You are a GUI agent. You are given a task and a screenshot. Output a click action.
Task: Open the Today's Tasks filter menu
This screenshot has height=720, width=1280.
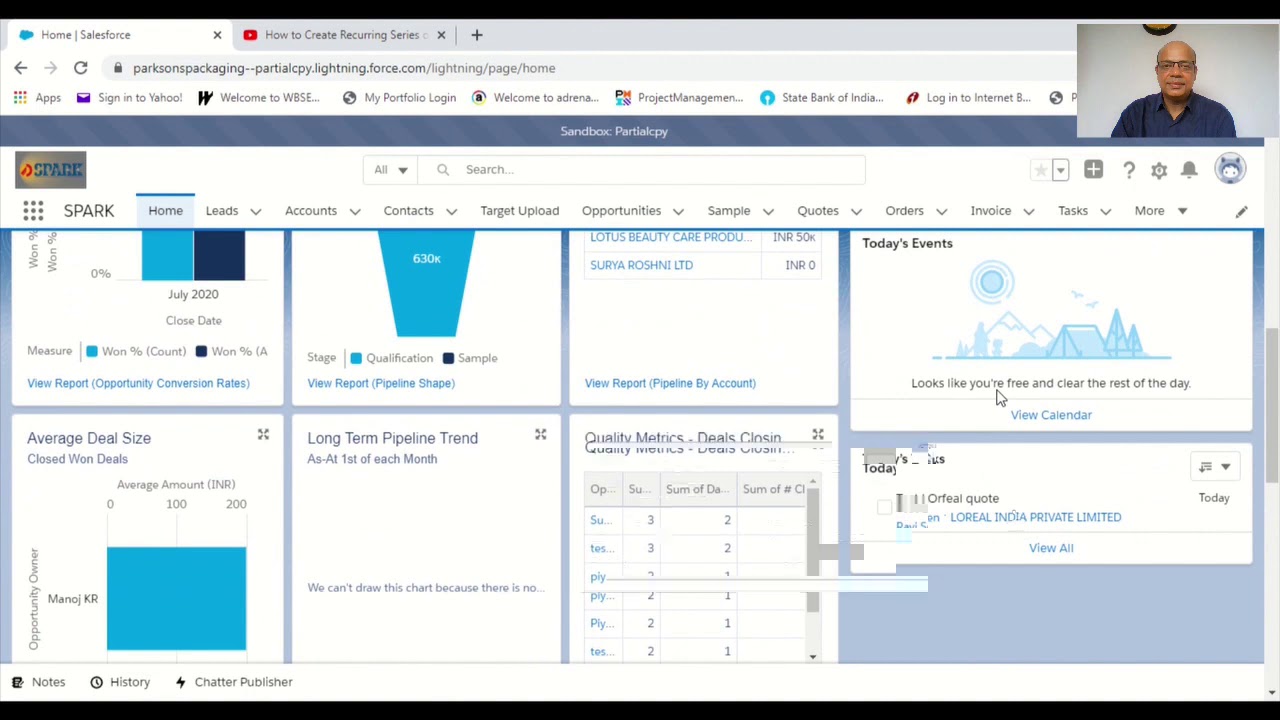[x=1214, y=467]
